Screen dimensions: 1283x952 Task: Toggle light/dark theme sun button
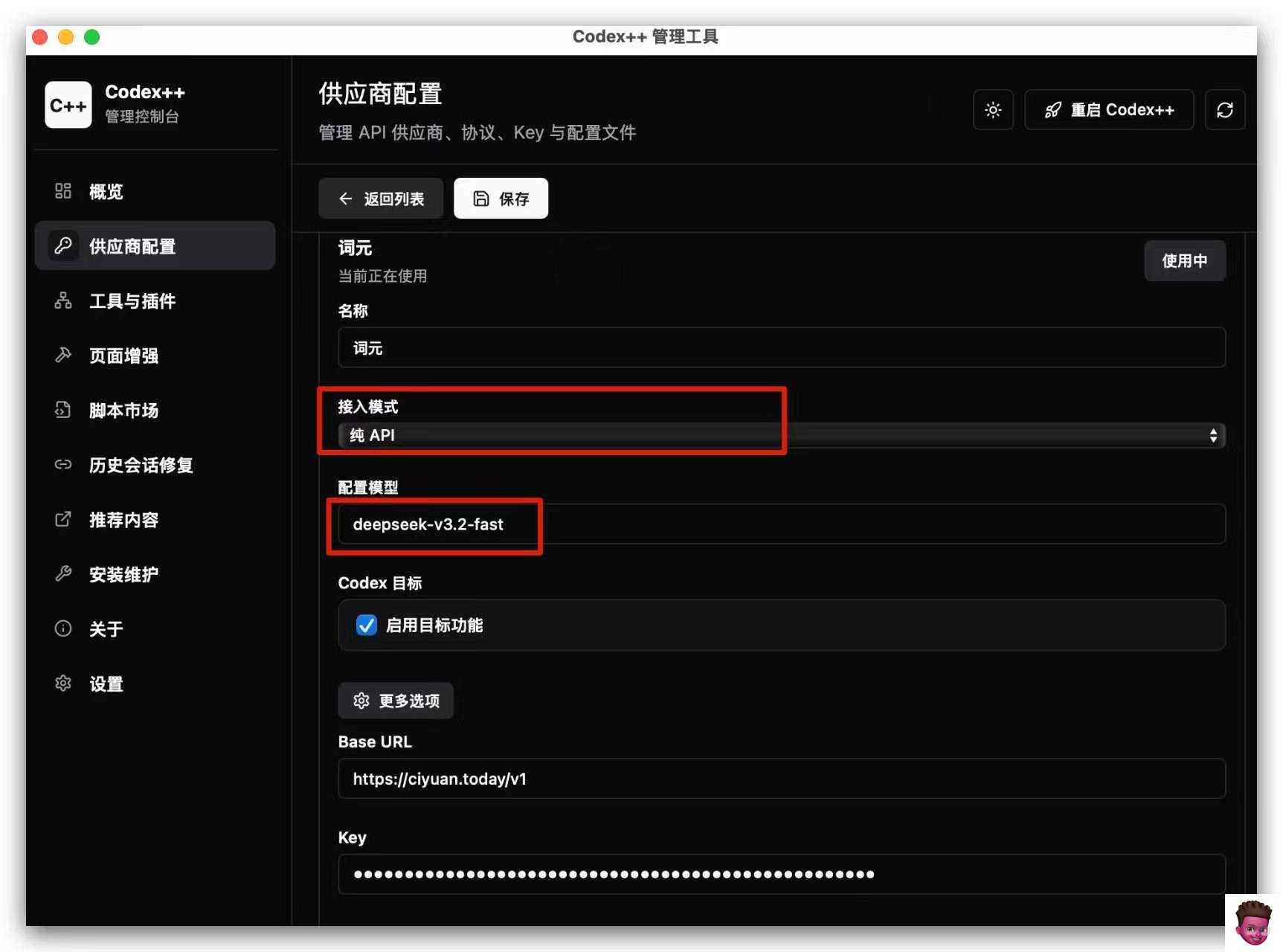993,110
